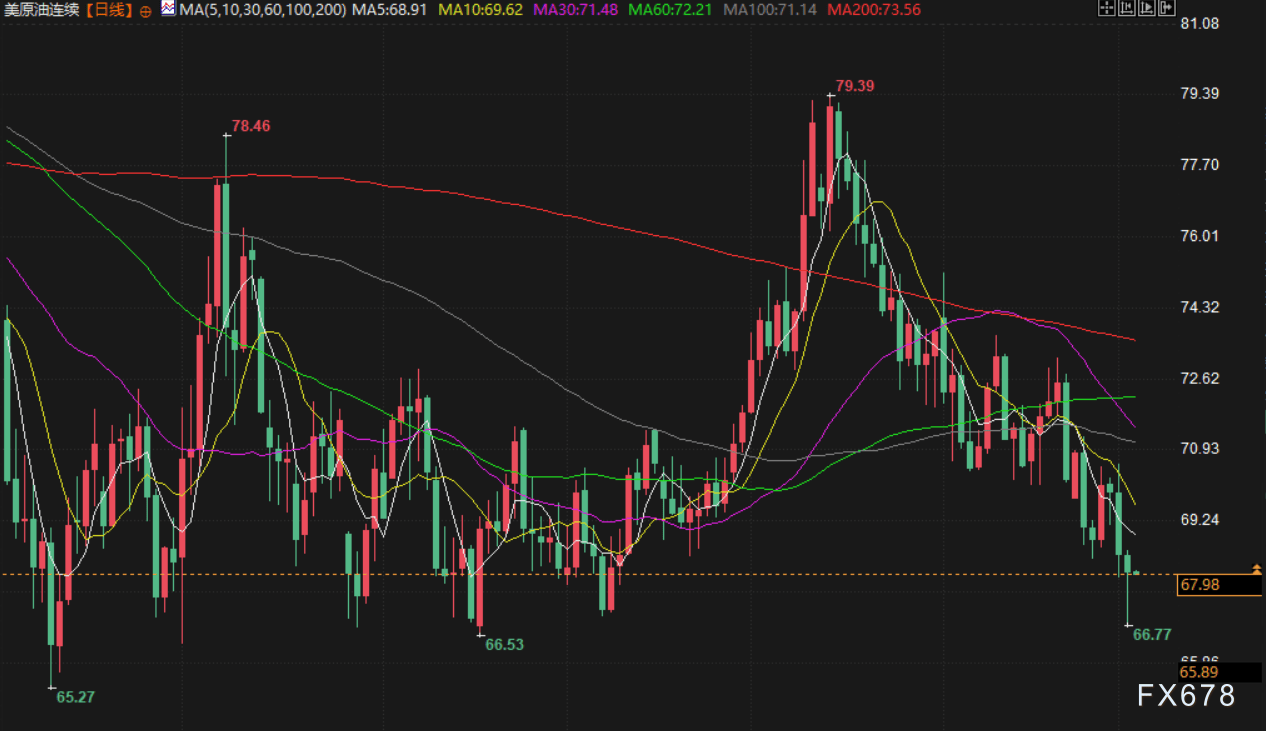Click the 78.46 peak price label
The width and height of the screenshot is (1266, 731).
tap(251, 126)
